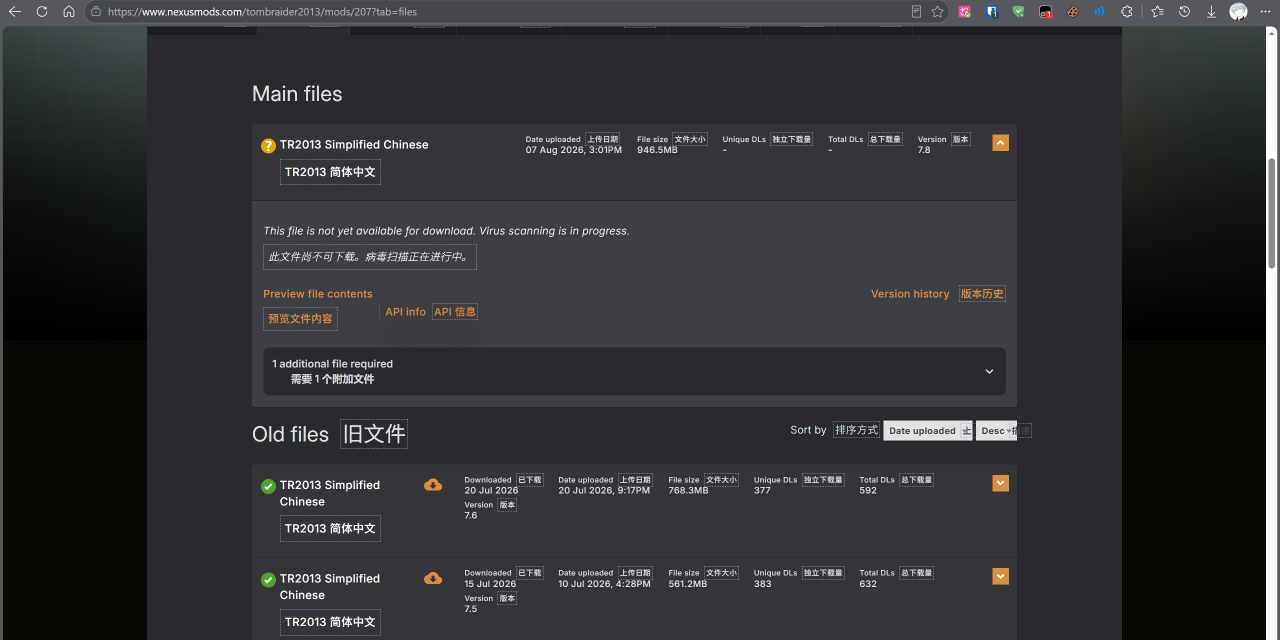Open the blue shield extension with badge
The height and width of the screenshot is (640, 1280).
(992, 12)
